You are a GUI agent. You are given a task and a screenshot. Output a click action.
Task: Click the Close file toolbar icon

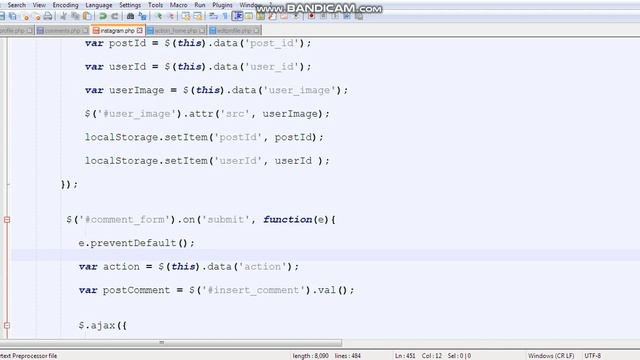(x=26, y=16)
